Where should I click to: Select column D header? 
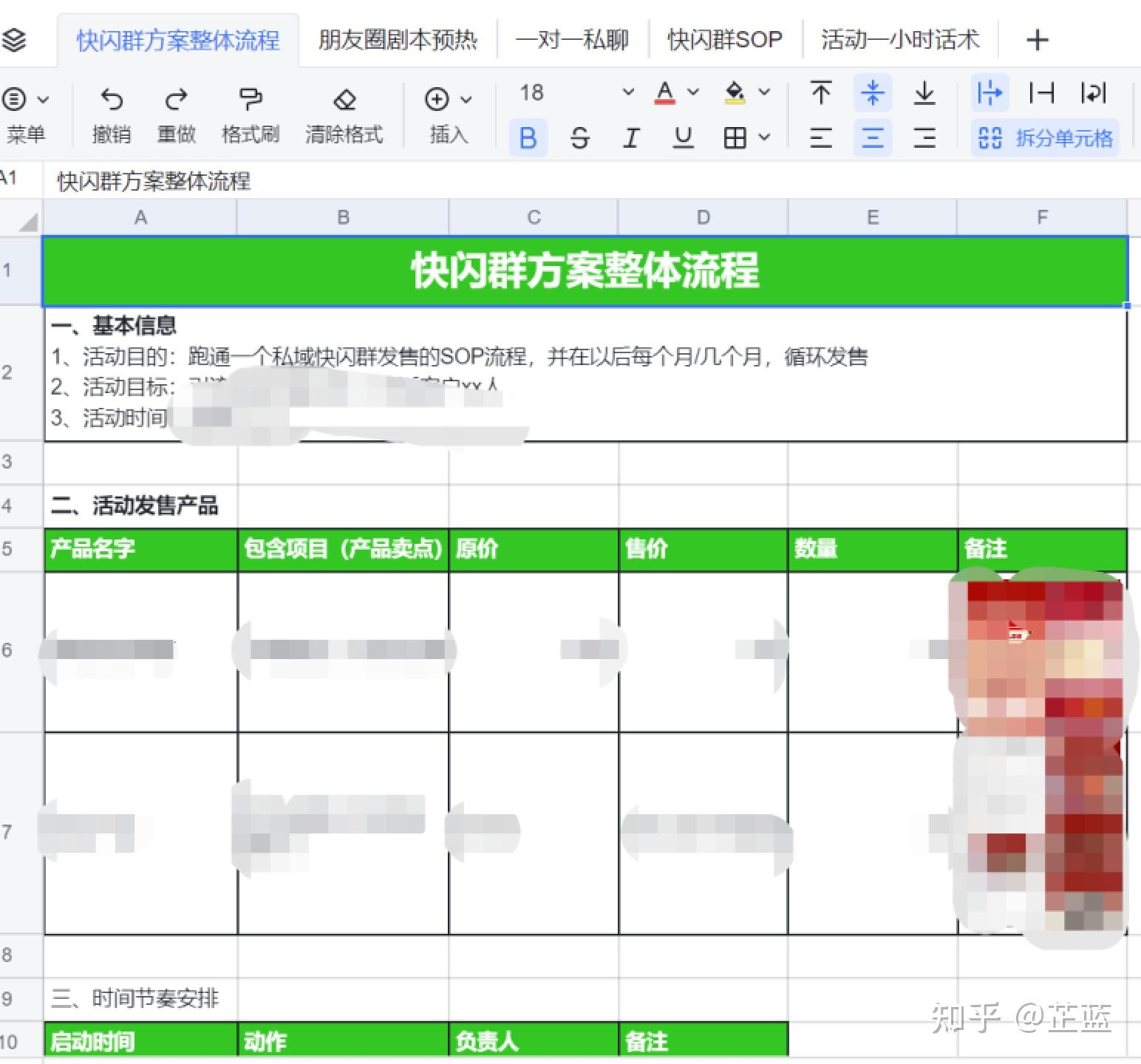pyautogui.click(x=704, y=217)
